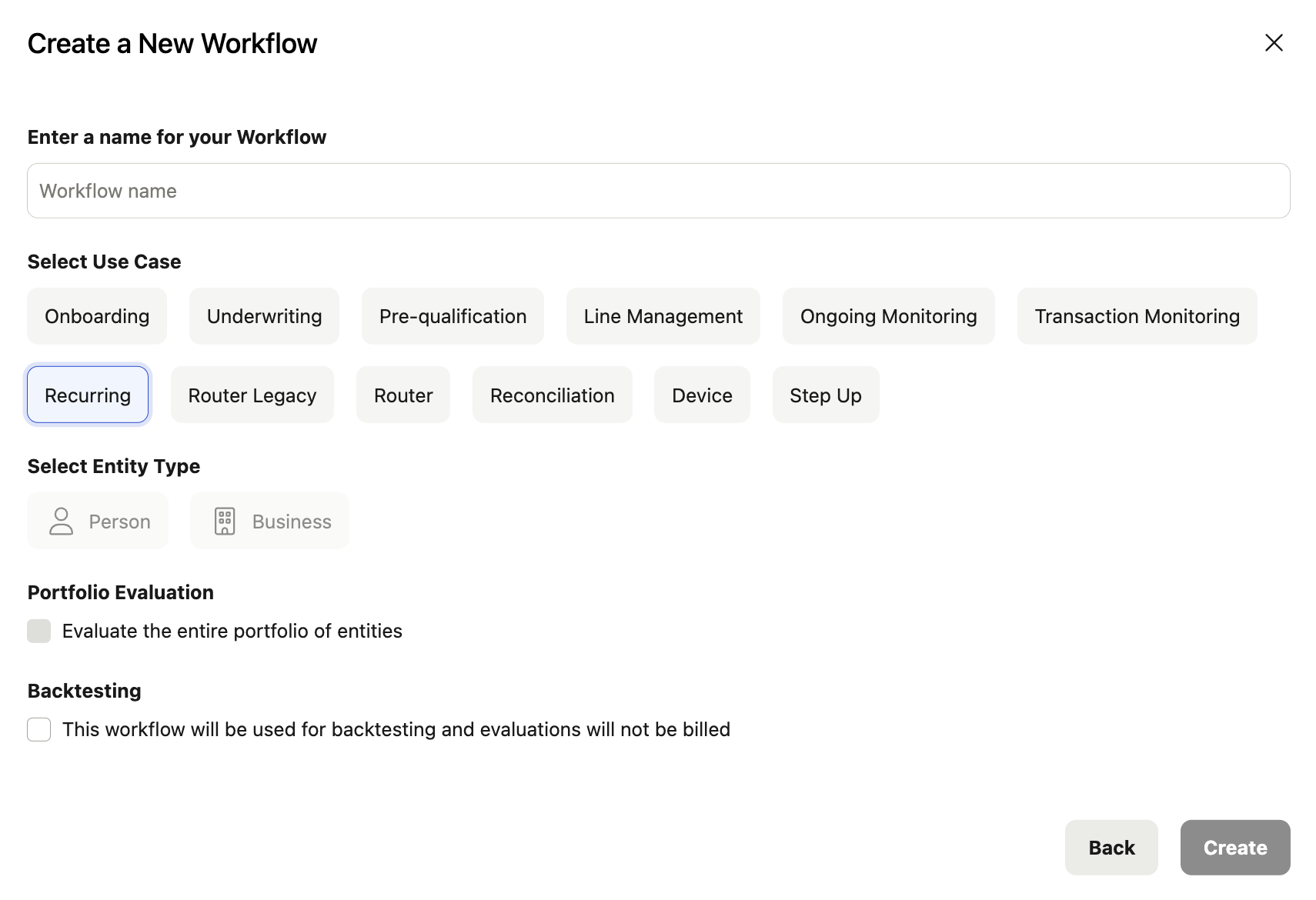Screen dimensions: 1316x900
Task: Click the Create button
Action: pos(1234,848)
